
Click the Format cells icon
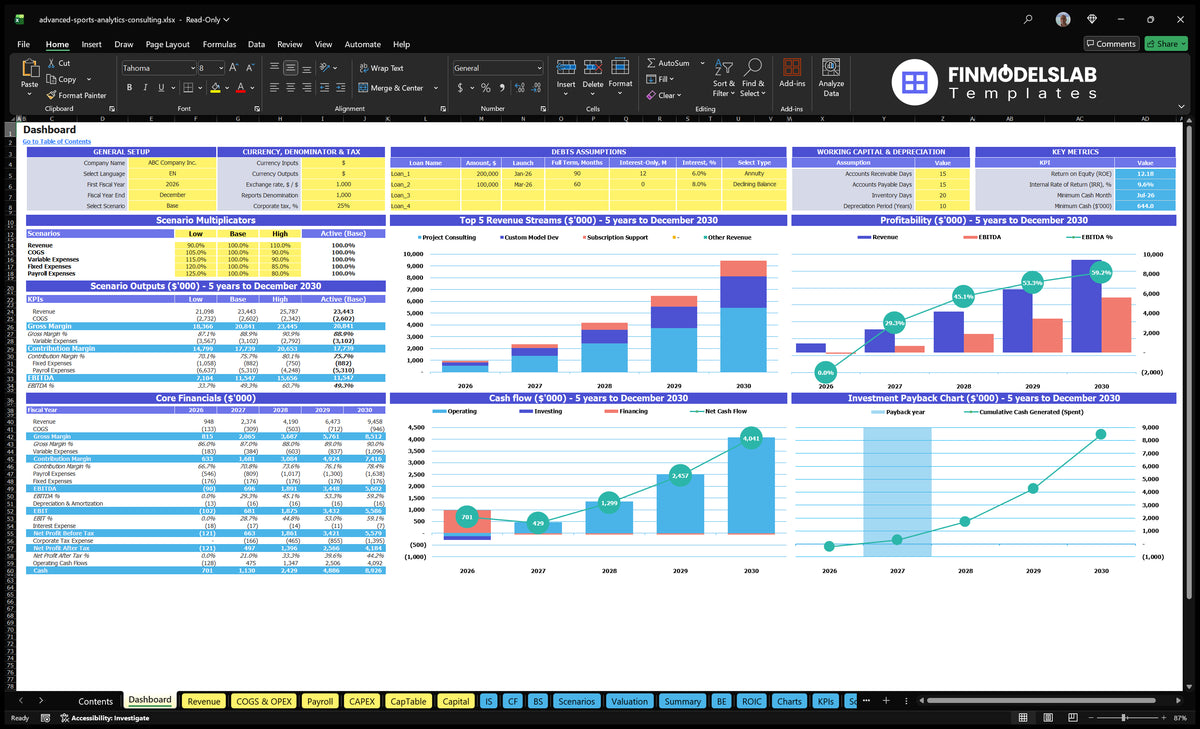click(x=620, y=68)
